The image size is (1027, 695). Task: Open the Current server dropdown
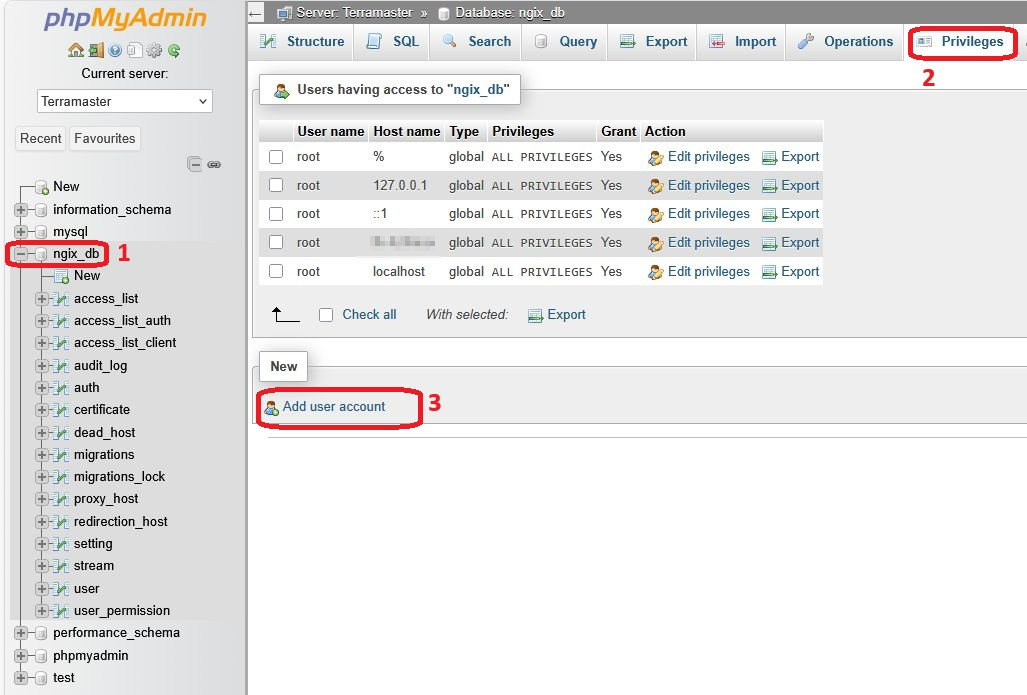pos(125,101)
